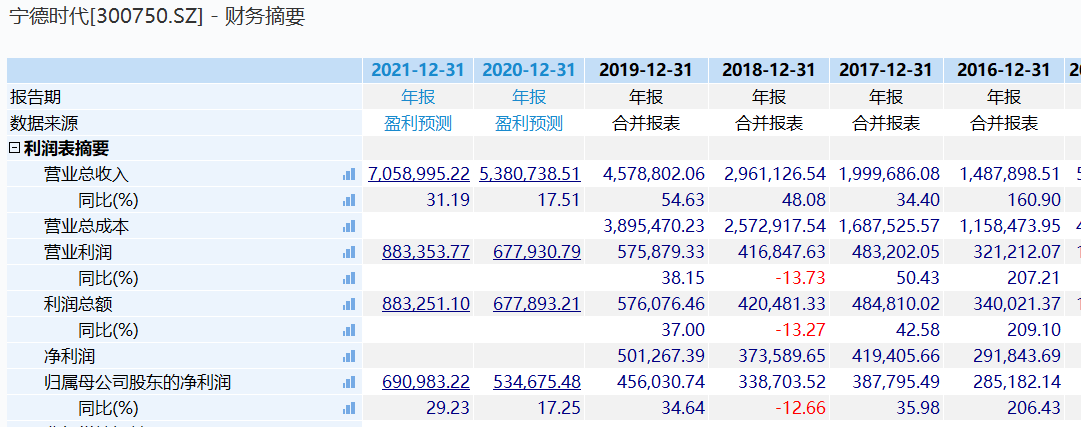Select the 净利润 row label
This screenshot has height=427, width=1081.
69,357
